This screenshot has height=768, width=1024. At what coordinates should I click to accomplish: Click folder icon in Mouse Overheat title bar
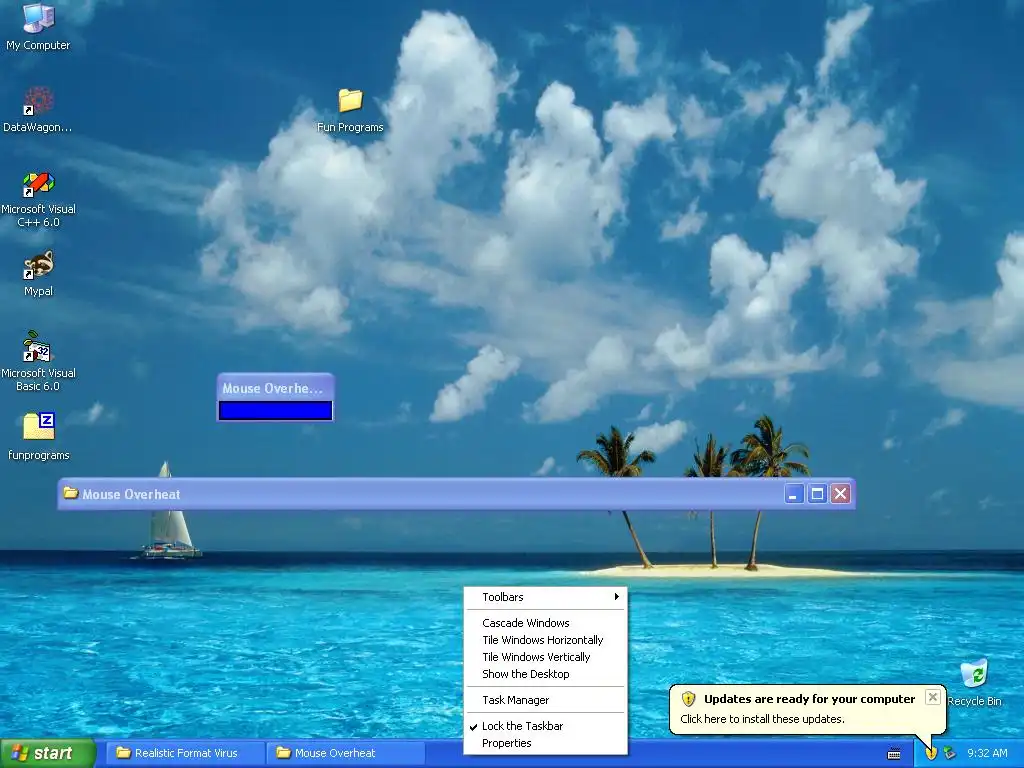(x=71, y=493)
